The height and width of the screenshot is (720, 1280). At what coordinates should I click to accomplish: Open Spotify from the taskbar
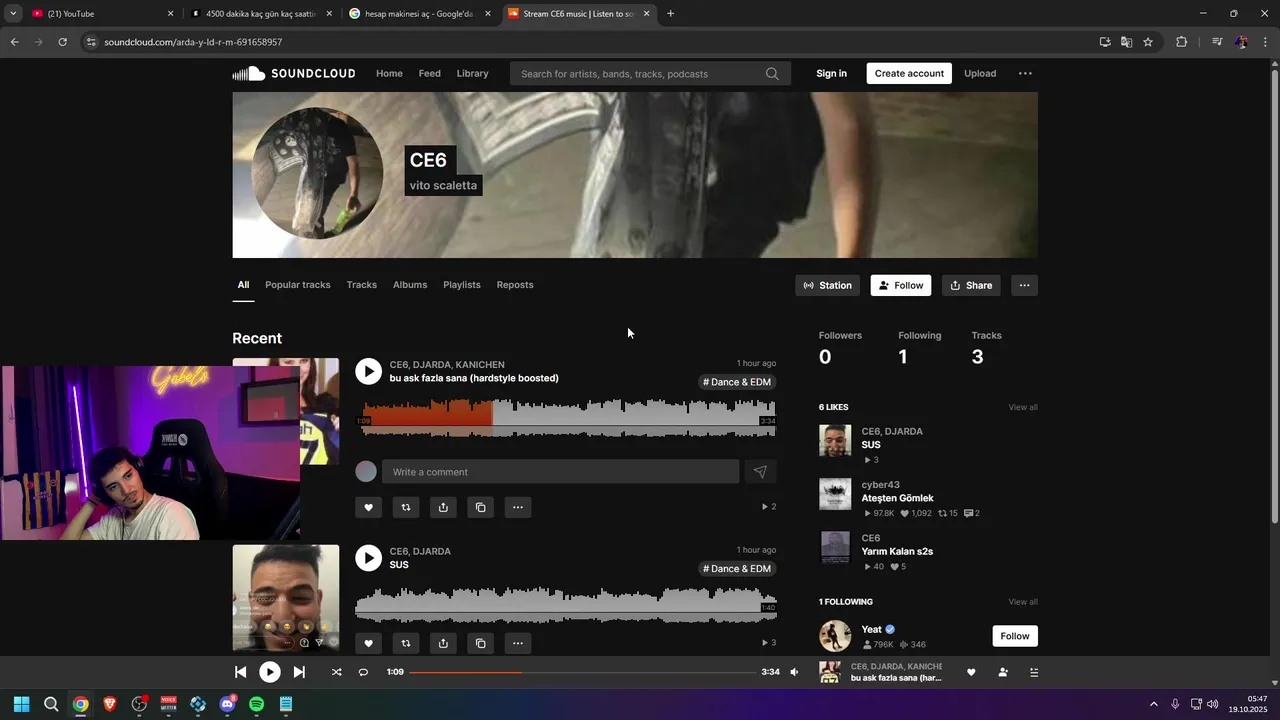click(x=256, y=704)
